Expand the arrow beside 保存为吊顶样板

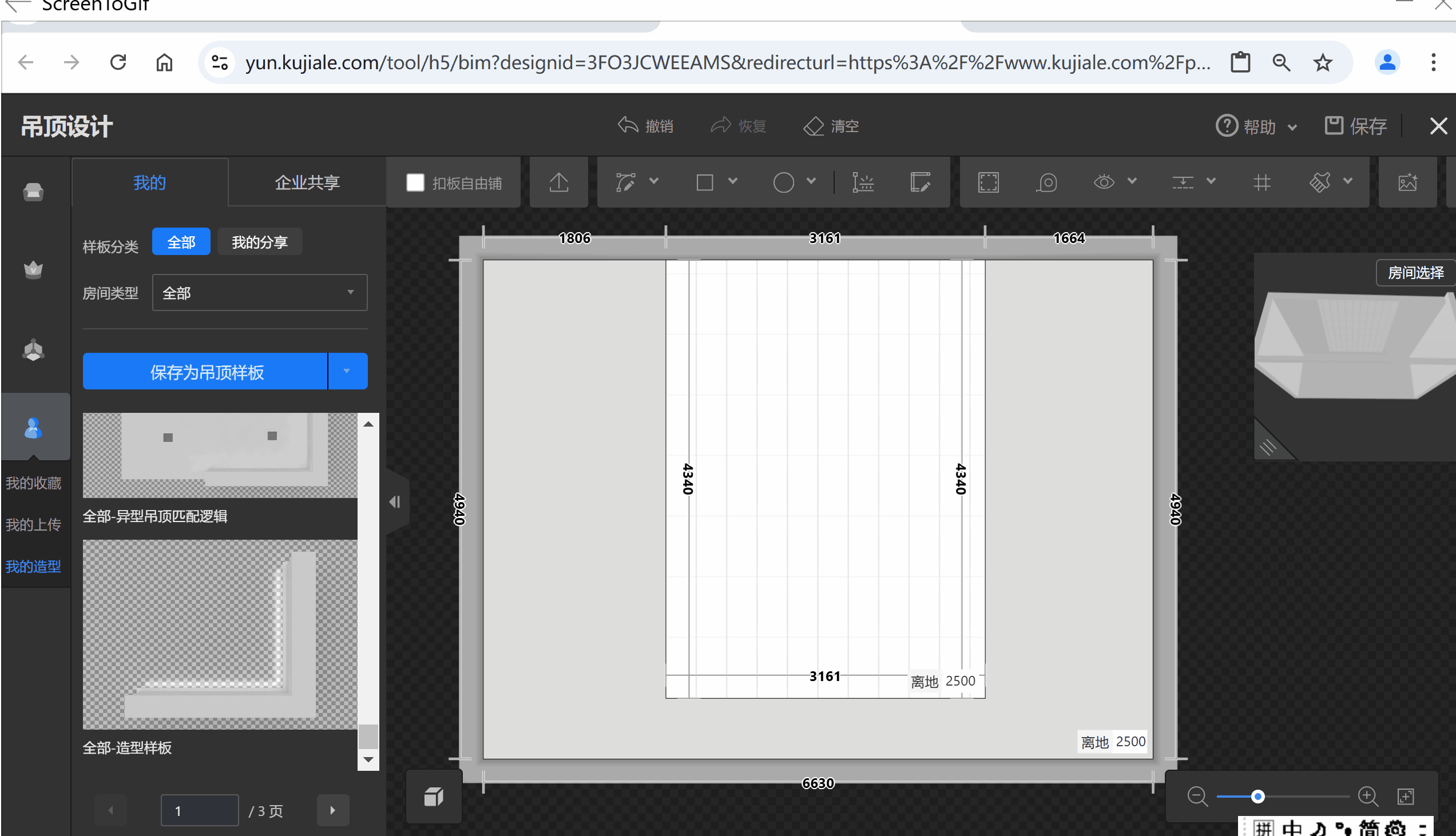[x=347, y=372]
